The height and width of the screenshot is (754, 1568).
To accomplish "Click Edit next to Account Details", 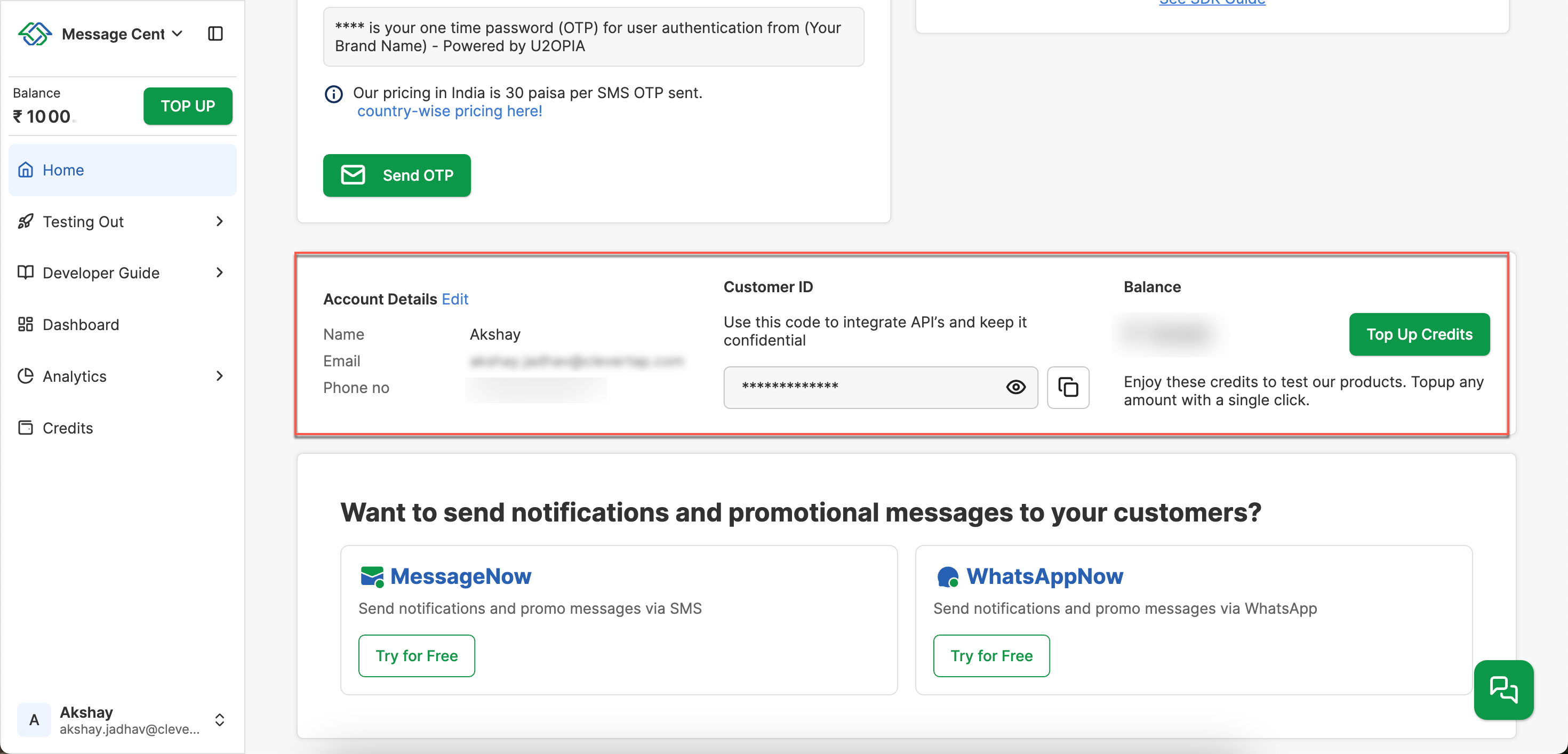I will click(x=455, y=299).
